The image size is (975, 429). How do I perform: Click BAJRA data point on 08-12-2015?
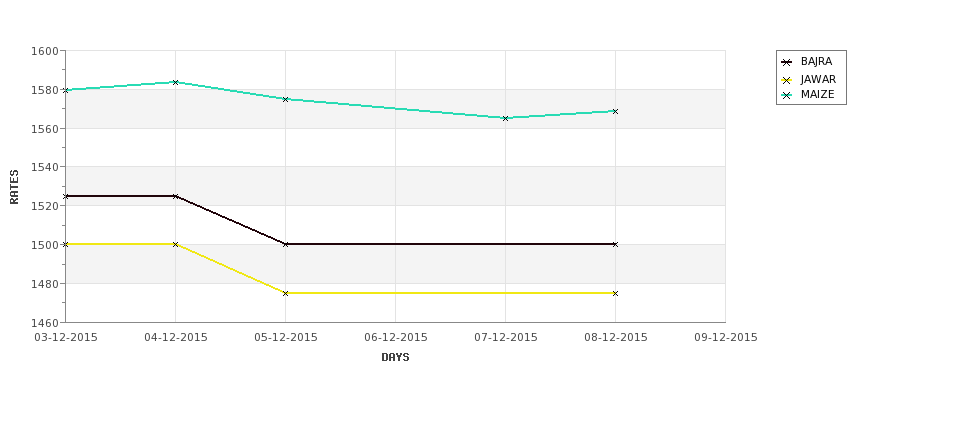(x=616, y=244)
